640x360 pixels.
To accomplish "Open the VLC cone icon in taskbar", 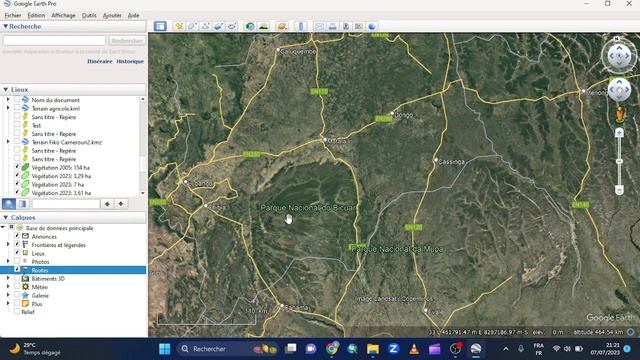I will pyautogui.click(x=414, y=349).
